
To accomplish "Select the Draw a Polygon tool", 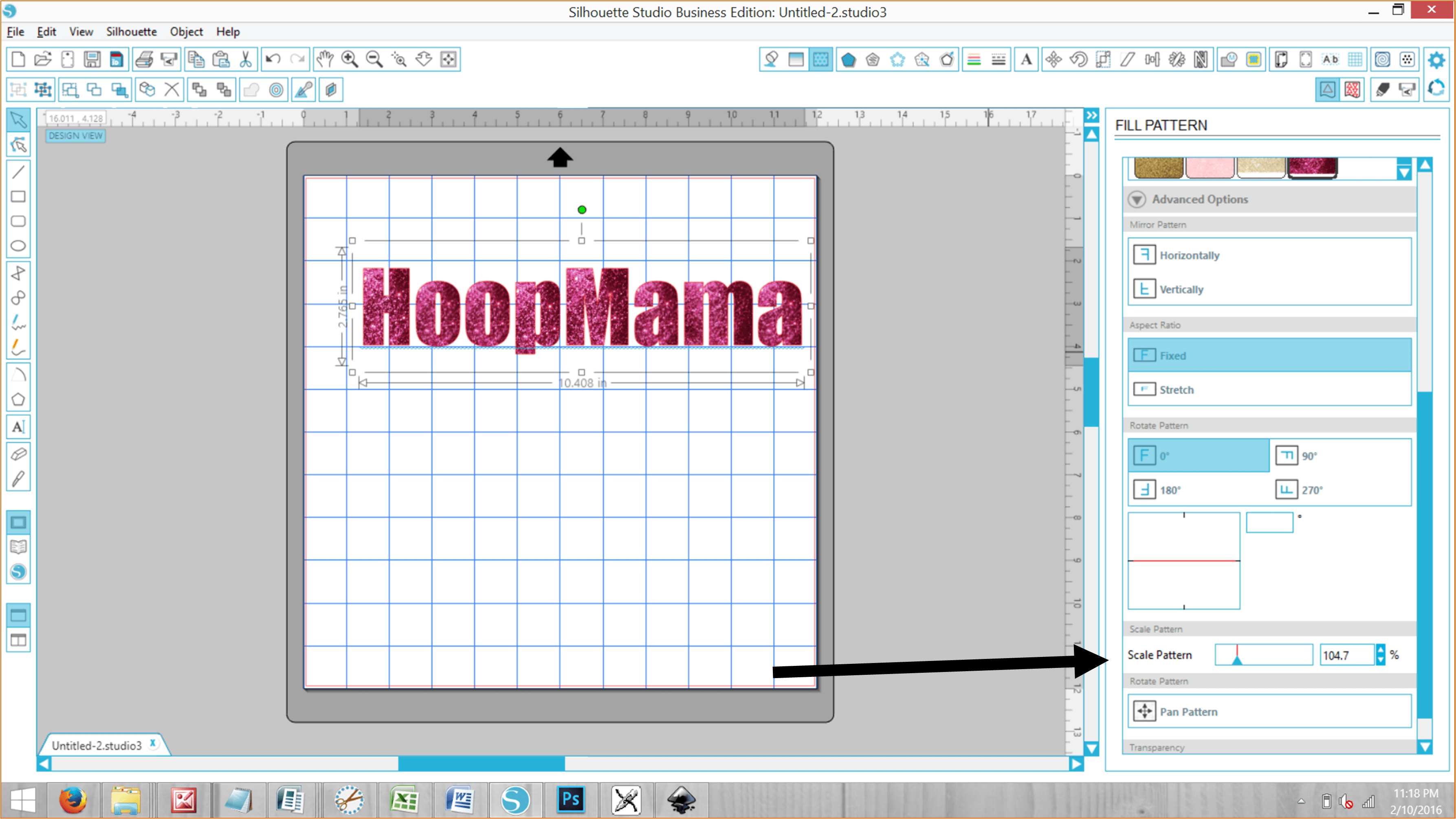I will [18, 400].
